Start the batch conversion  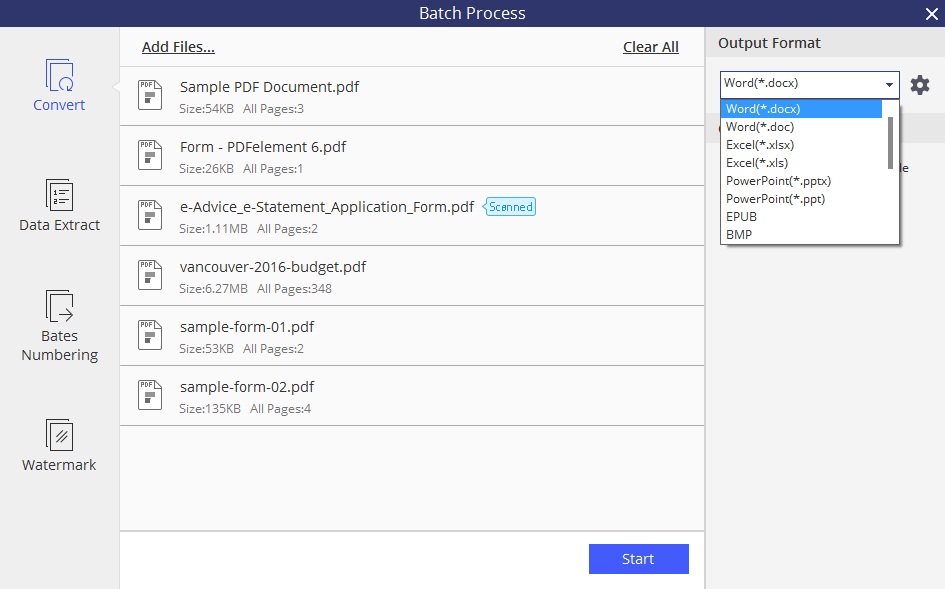pos(639,559)
